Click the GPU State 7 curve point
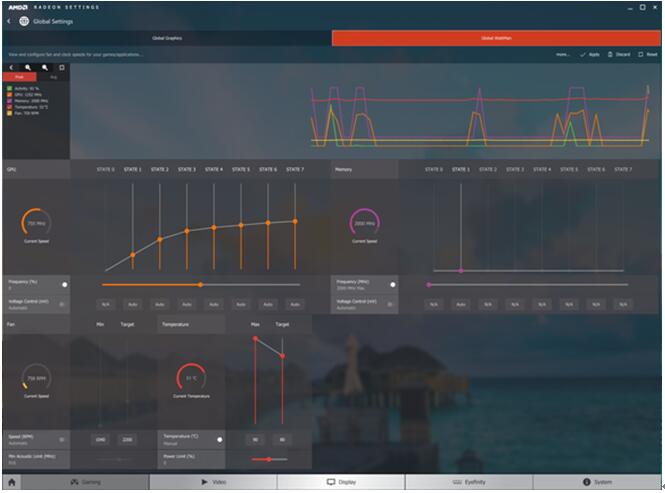Image resolution: width=665 pixels, height=493 pixels. [x=295, y=221]
